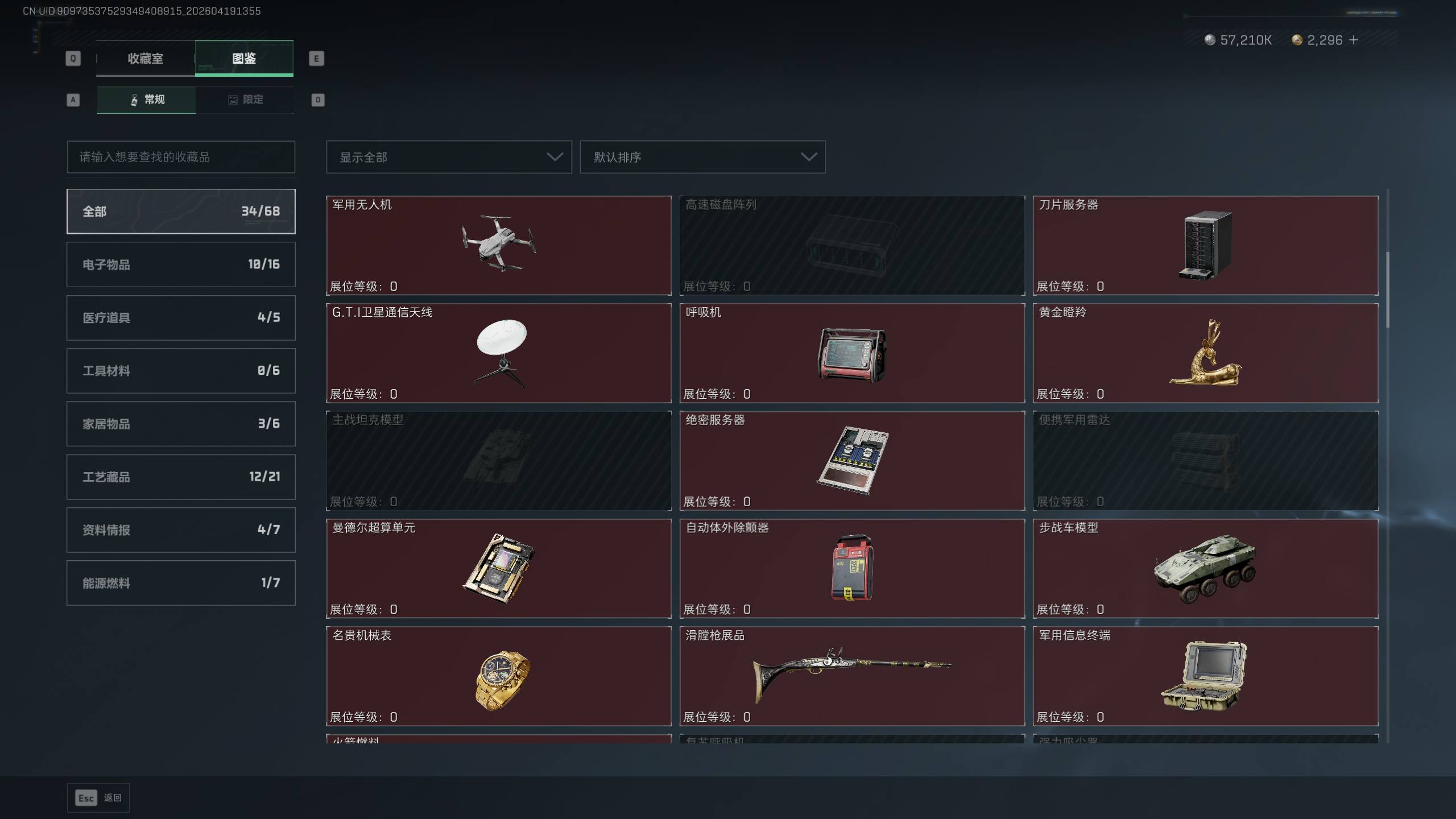Select the 步战车模型 armored vehicle icon

pyautogui.click(x=1205, y=568)
